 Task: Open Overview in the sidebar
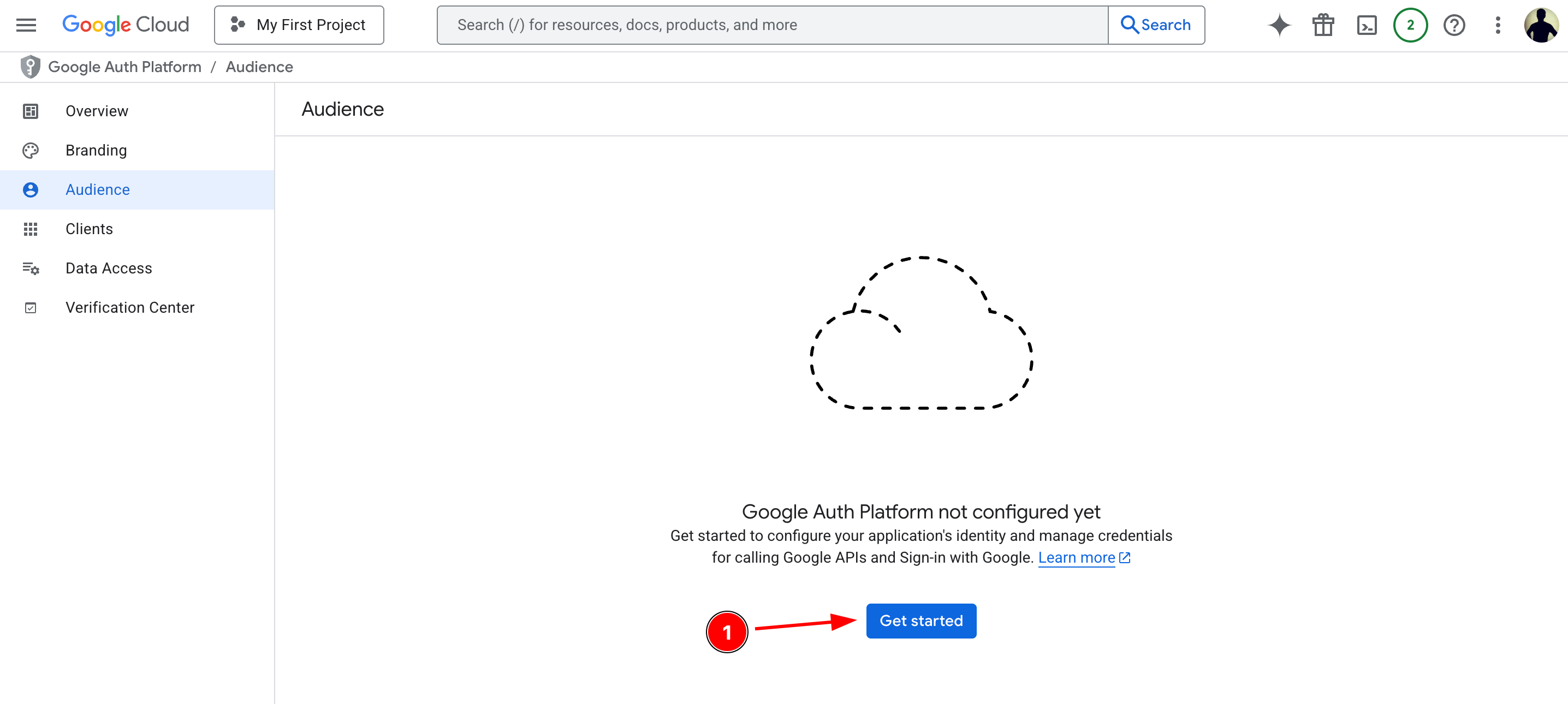click(137, 111)
